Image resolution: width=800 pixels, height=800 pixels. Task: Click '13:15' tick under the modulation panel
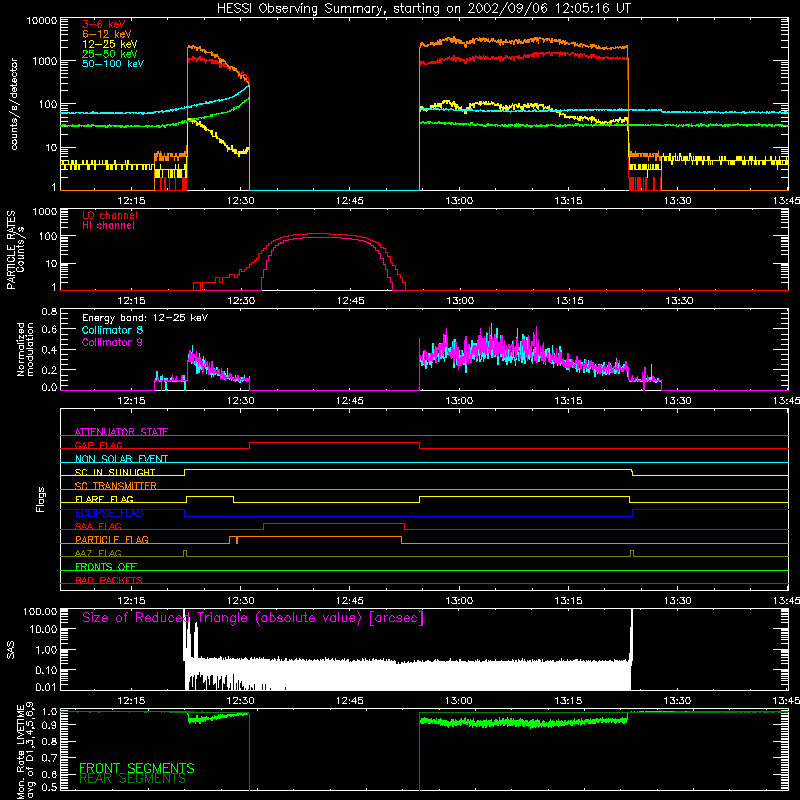point(568,401)
